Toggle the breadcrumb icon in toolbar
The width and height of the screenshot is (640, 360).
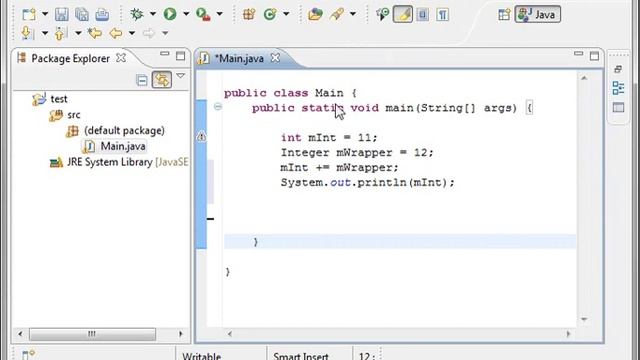382,14
